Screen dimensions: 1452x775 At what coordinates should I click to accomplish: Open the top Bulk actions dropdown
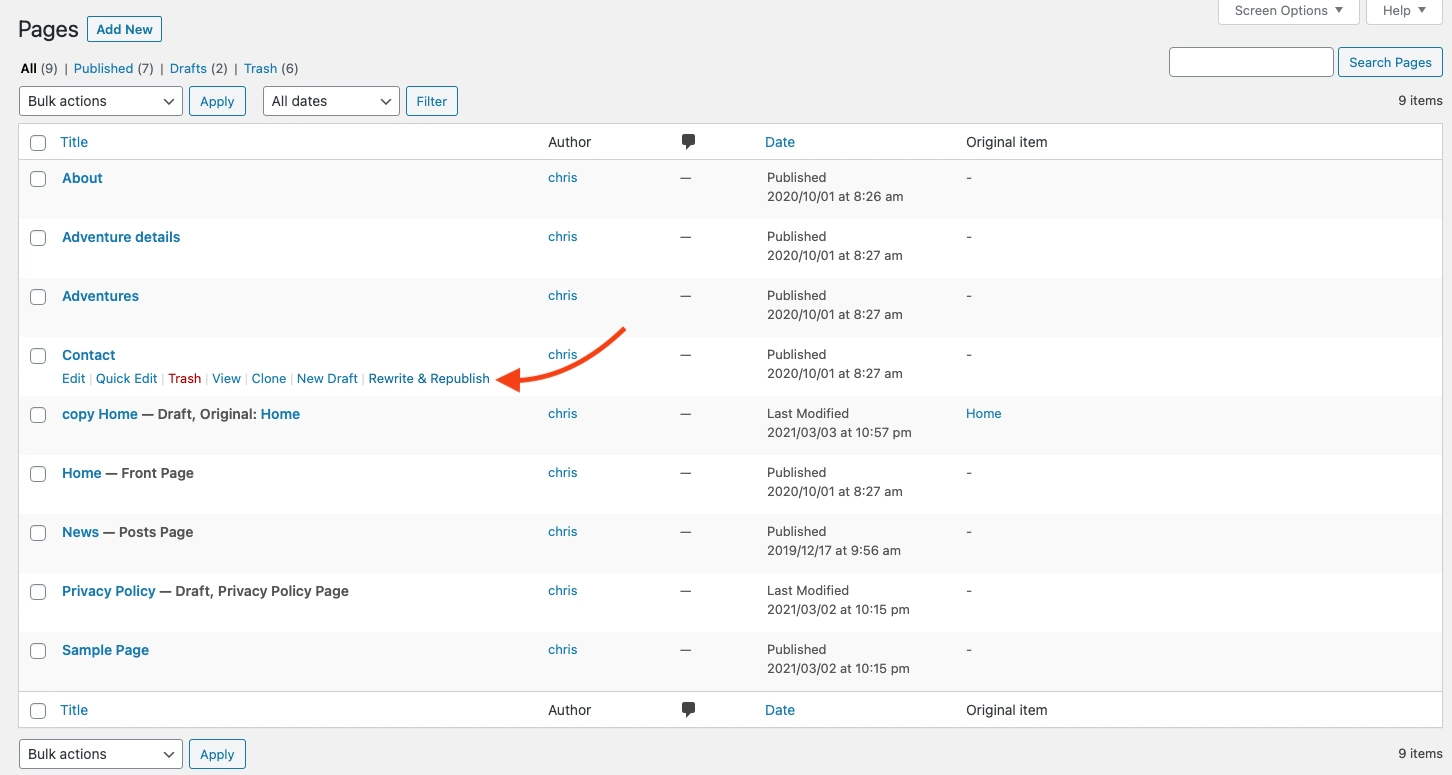(101, 101)
